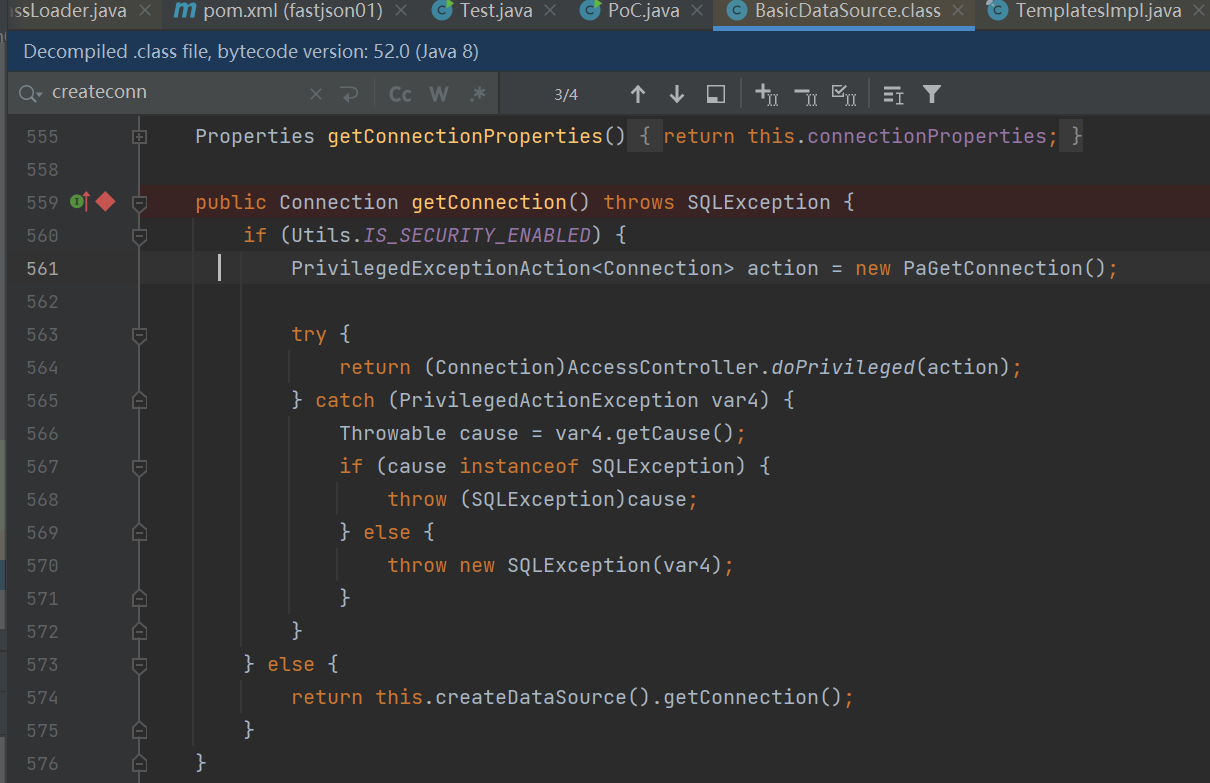Enable Regex search option

477,94
